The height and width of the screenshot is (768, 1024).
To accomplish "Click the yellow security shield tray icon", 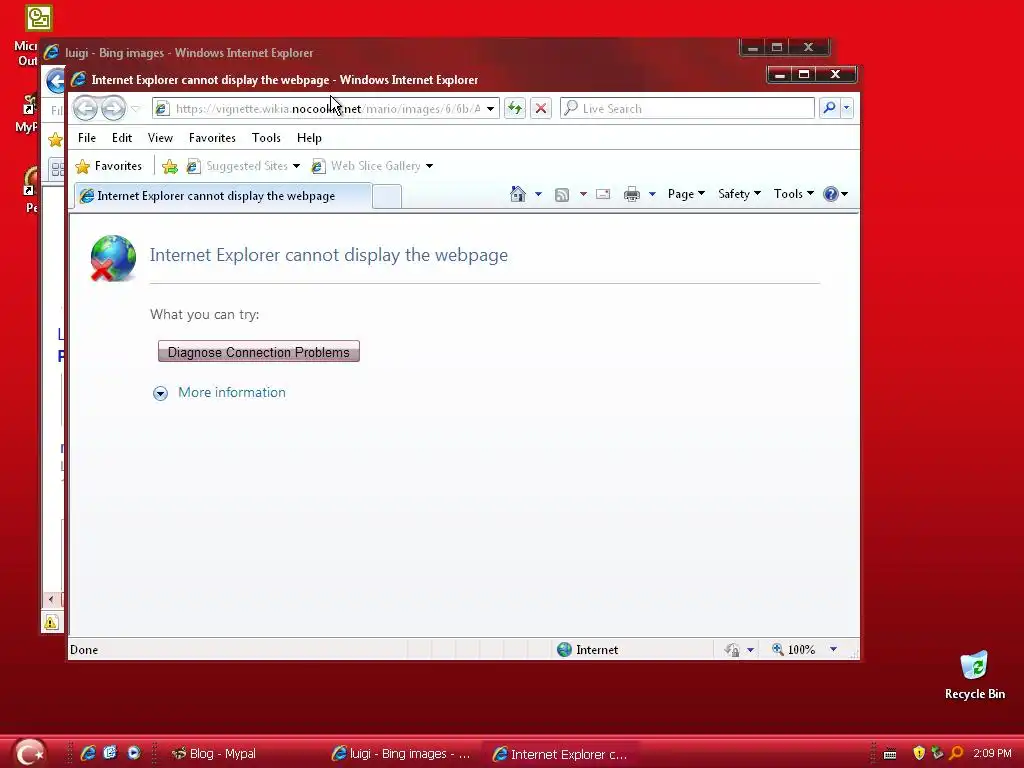I will [919, 754].
